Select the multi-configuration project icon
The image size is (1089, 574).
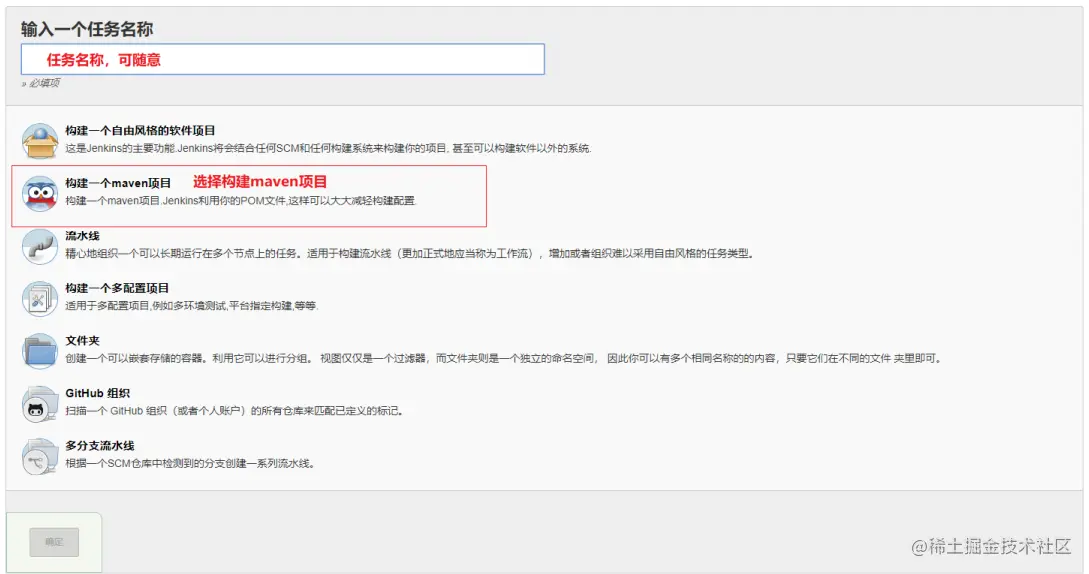click(x=40, y=299)
